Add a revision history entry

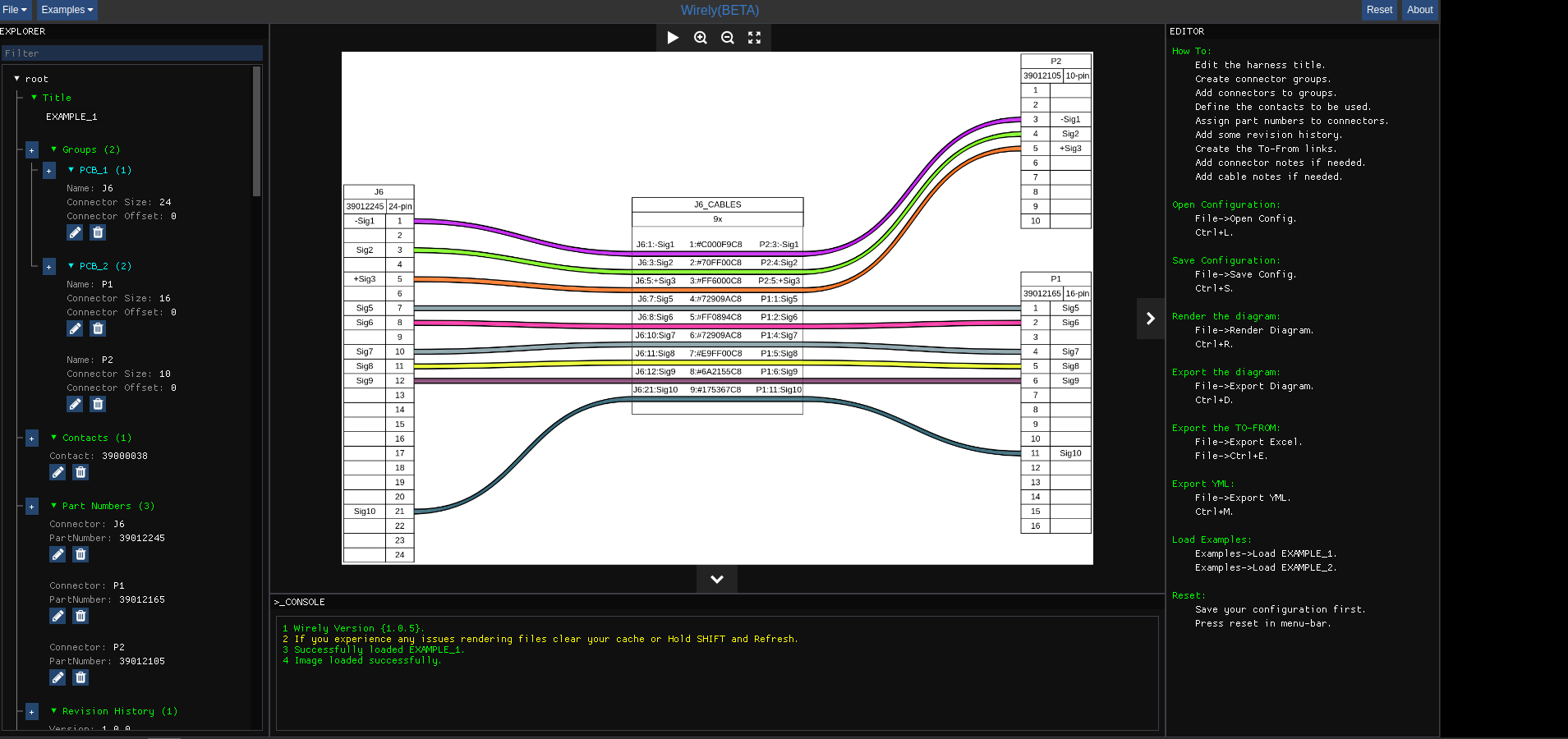pos(32,712)
